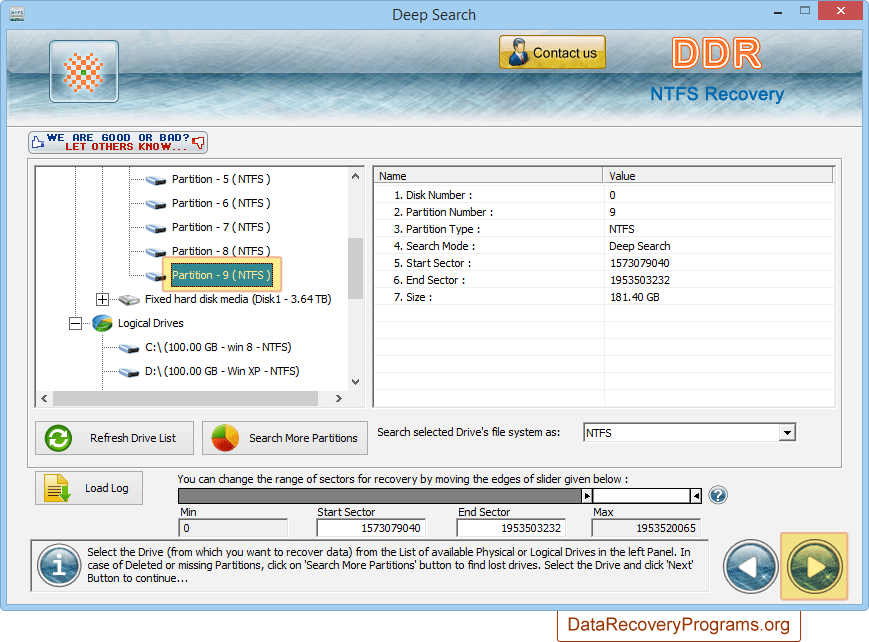Select C:\ win 8 NTFS drive
869x642 pixels.
click(x=218, y=347)
